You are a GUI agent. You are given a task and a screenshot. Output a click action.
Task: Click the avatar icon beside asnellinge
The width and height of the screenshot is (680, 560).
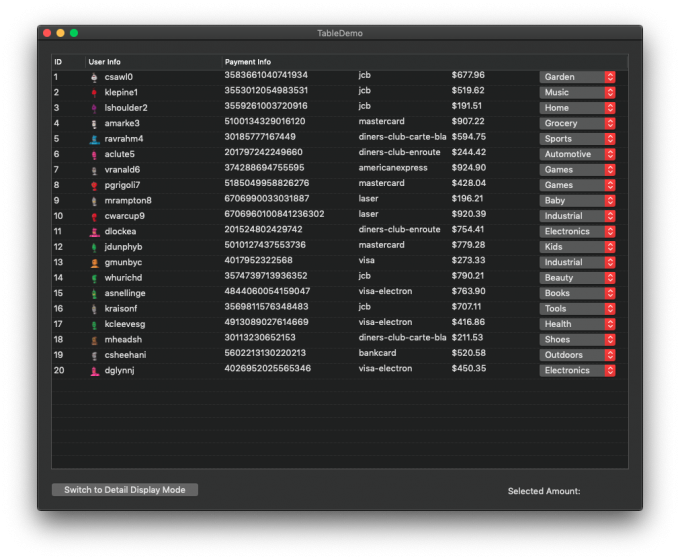coord(94,294)
